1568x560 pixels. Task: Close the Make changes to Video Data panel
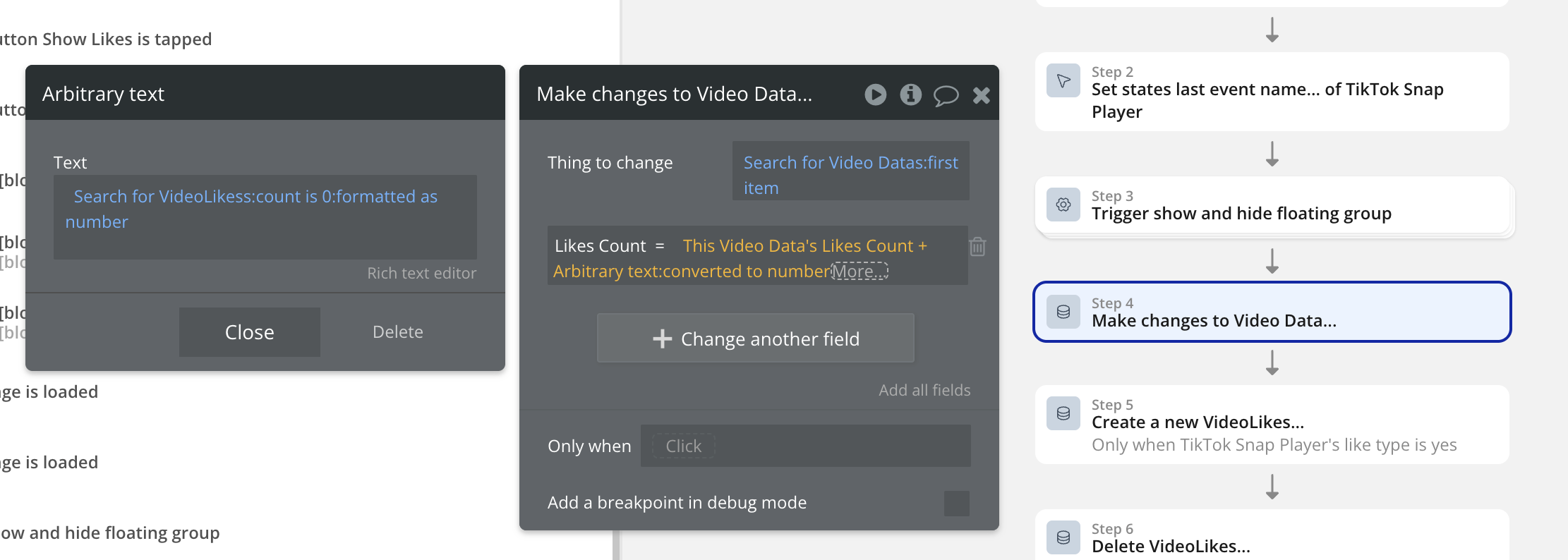coord(981,95)
